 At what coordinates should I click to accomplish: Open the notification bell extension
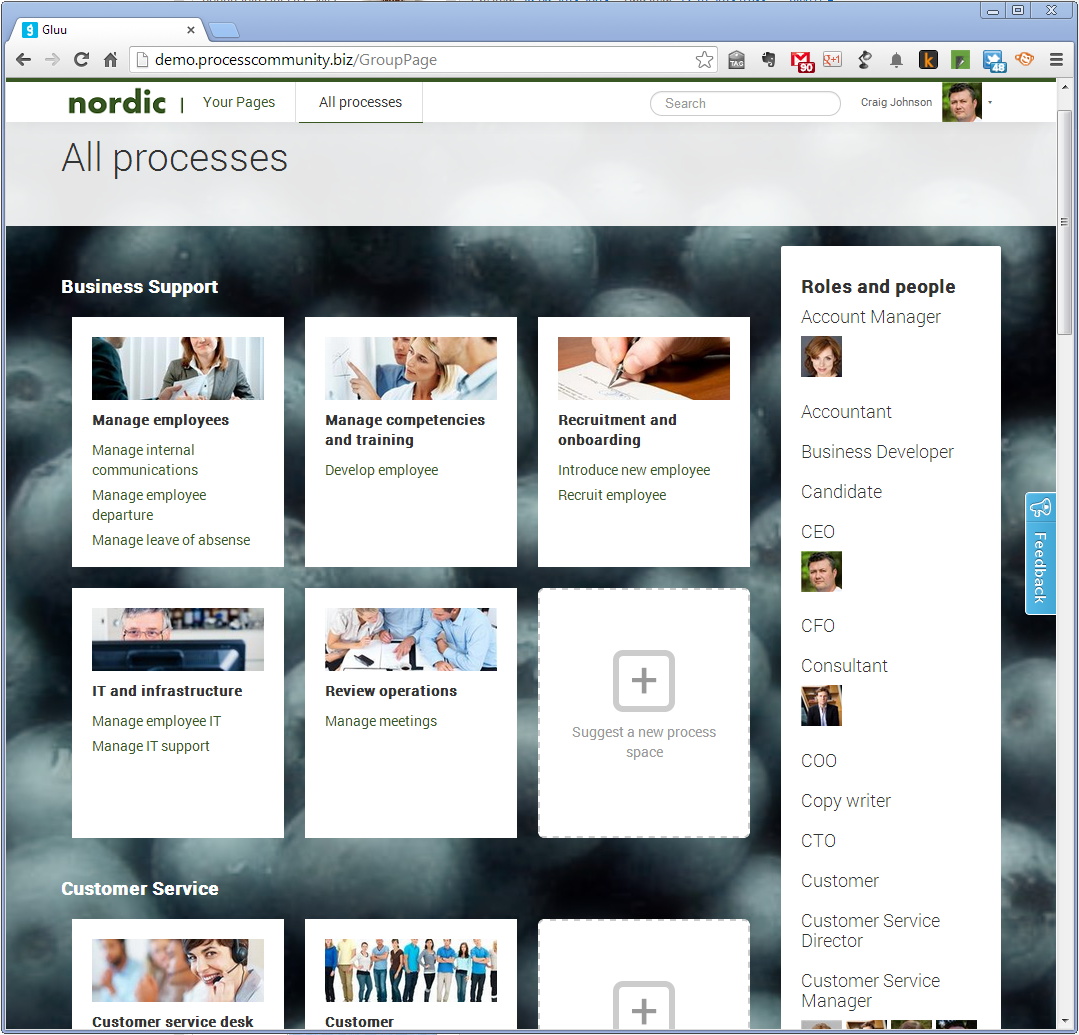click(x=896, y=61)
